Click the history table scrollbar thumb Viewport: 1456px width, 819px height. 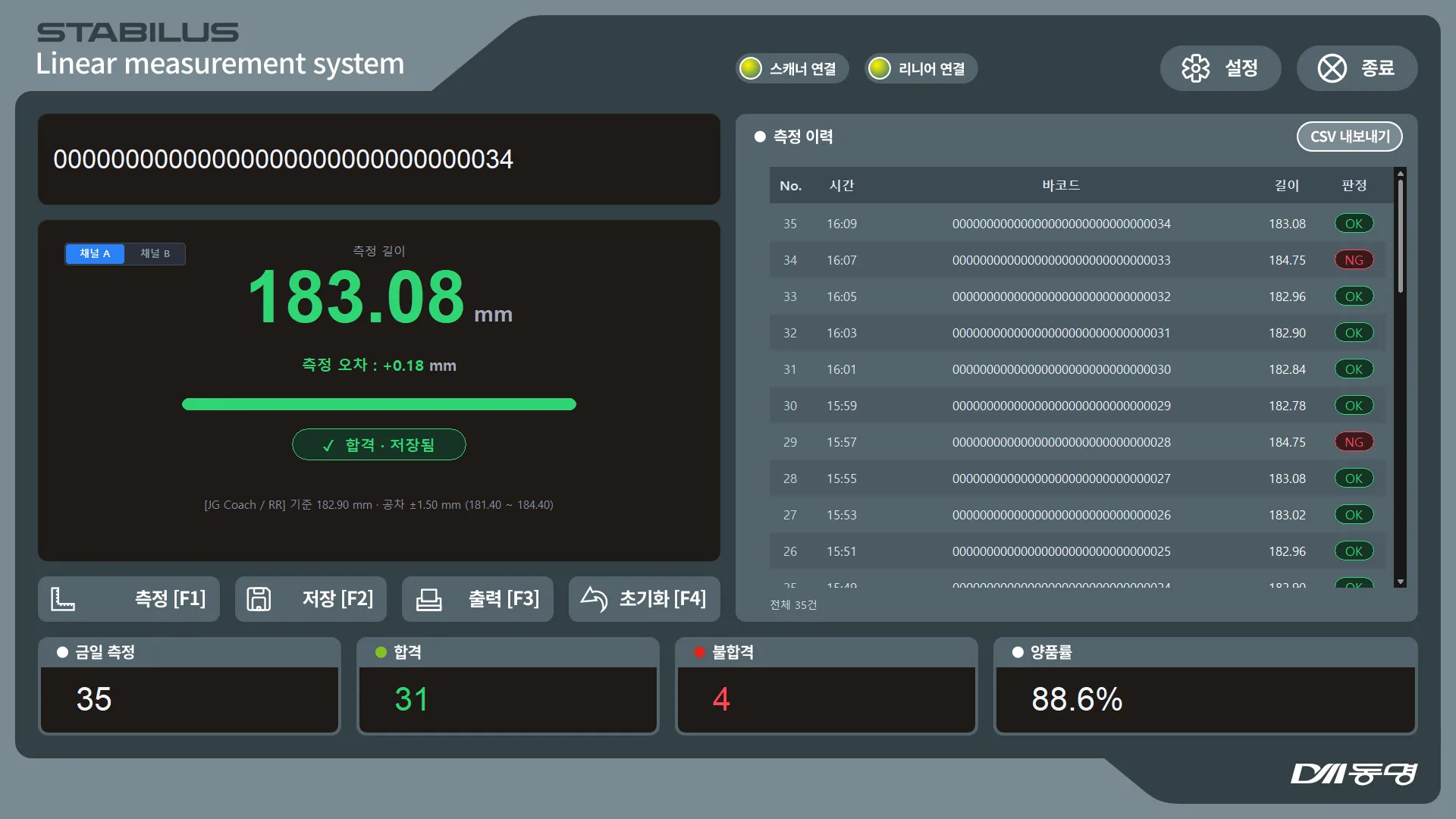click(1401, 235)
